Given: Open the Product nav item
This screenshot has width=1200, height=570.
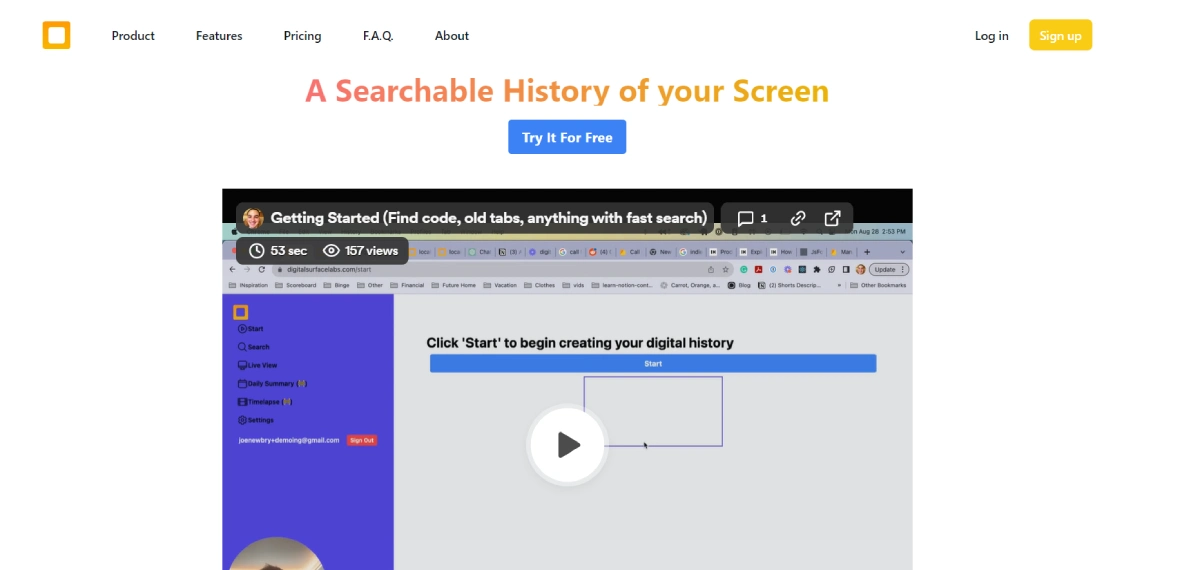Looking at the screenshot, I should (133, 36).
